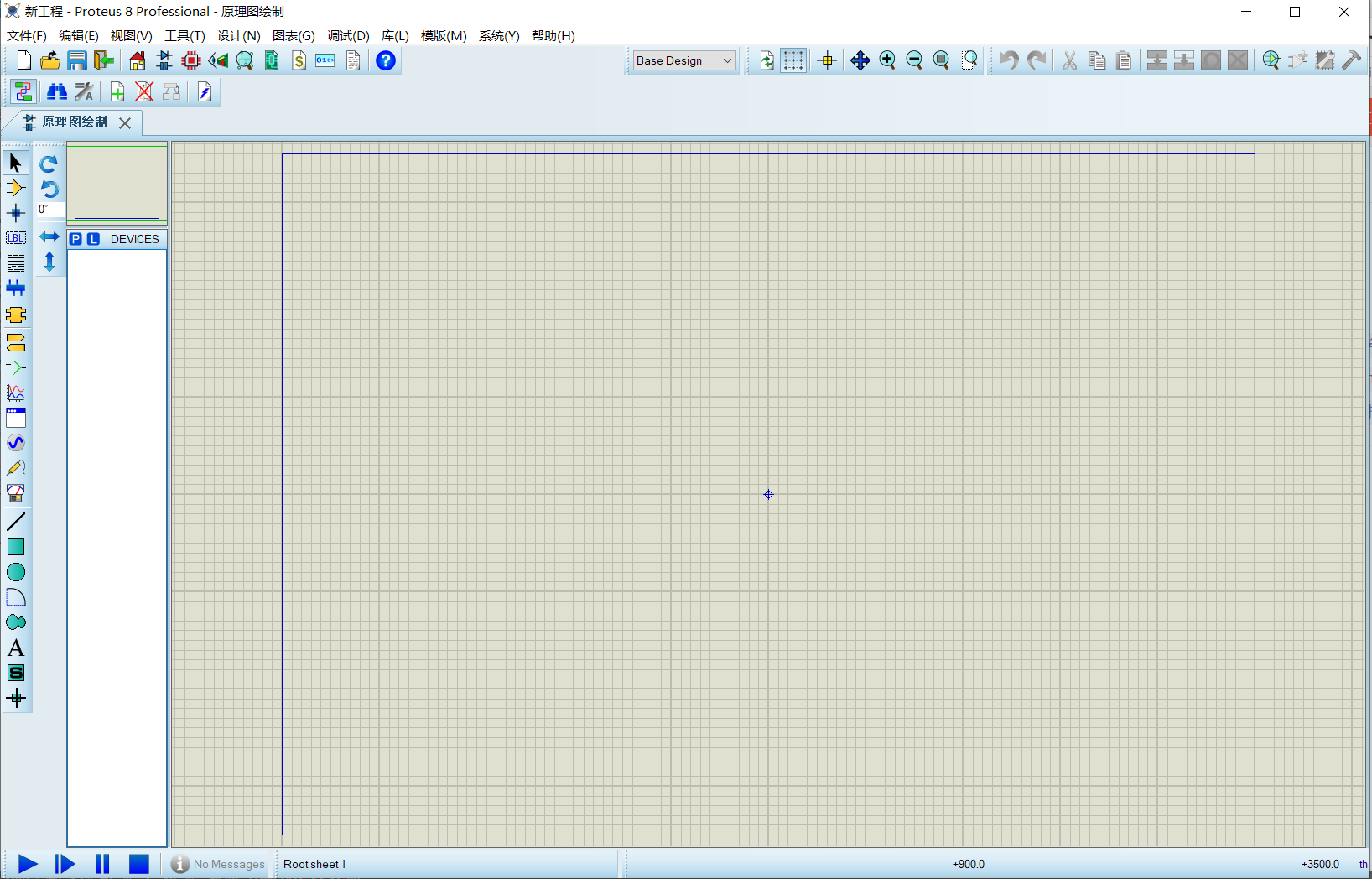
Task: Rotate anticlockwise using the rotate icon
Action: (49, 189)
